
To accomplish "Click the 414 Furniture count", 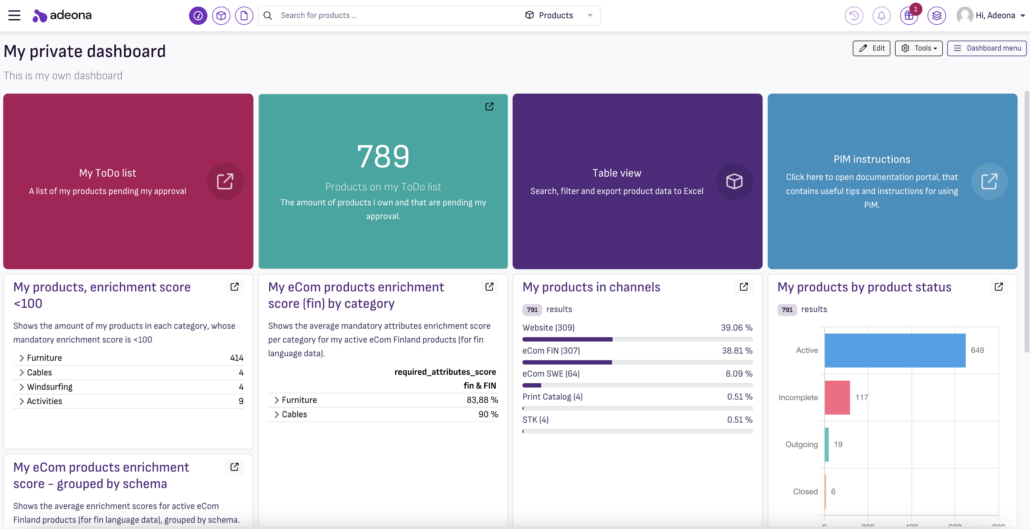I will pyautogui.click(x=236, y=358).
